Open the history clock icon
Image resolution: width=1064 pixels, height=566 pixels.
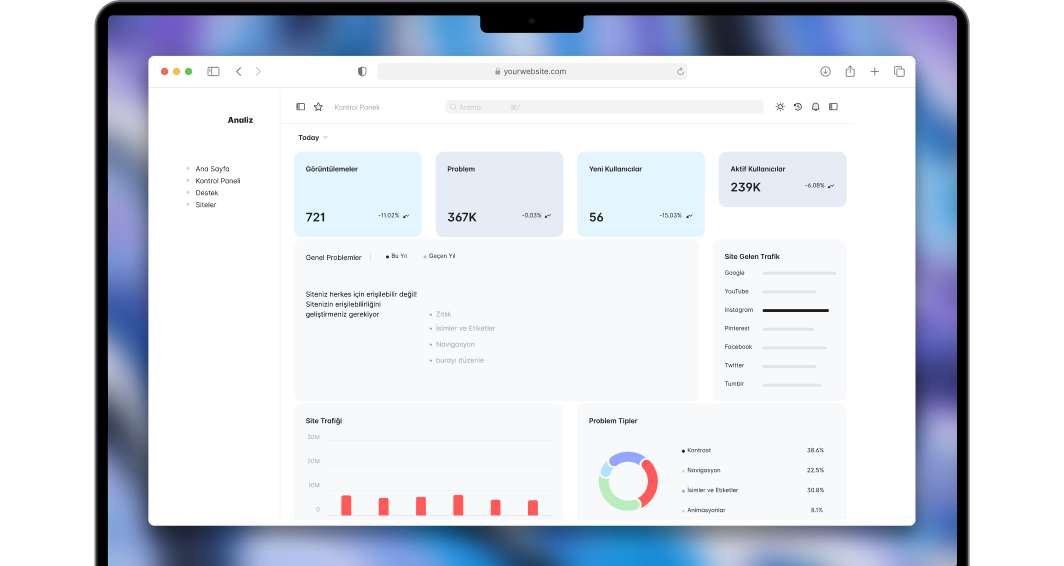pyautogui.click(x=798, y=107)
